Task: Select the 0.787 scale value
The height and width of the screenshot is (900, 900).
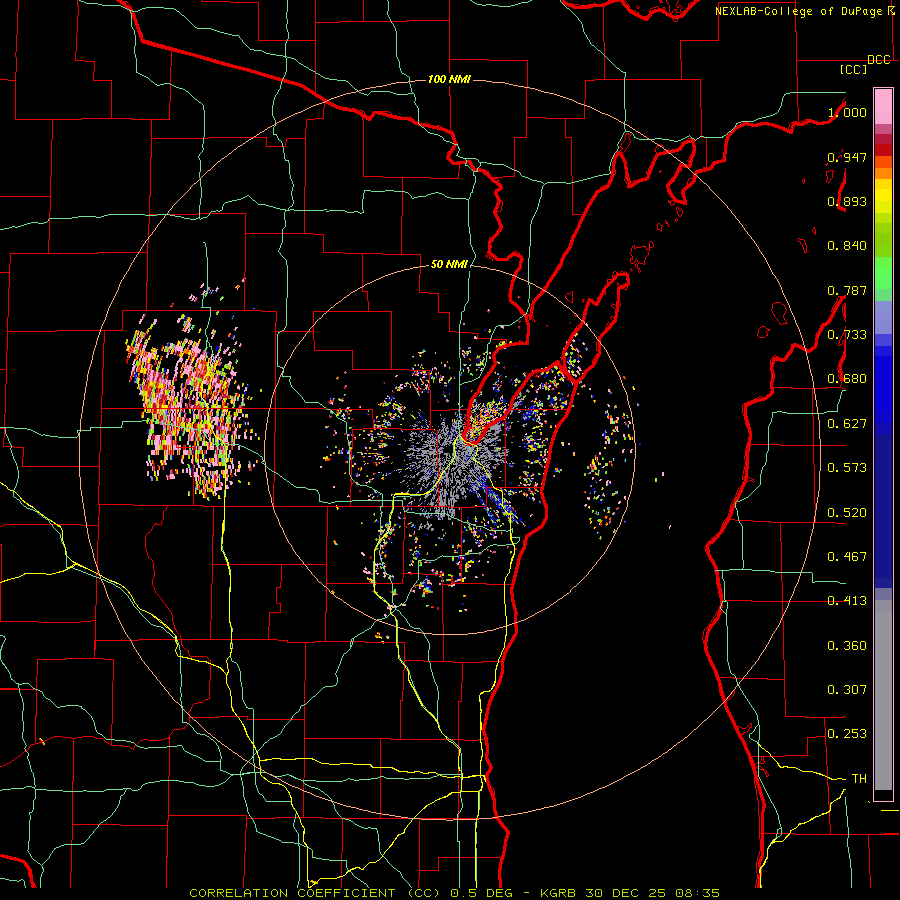Action: 847,290
